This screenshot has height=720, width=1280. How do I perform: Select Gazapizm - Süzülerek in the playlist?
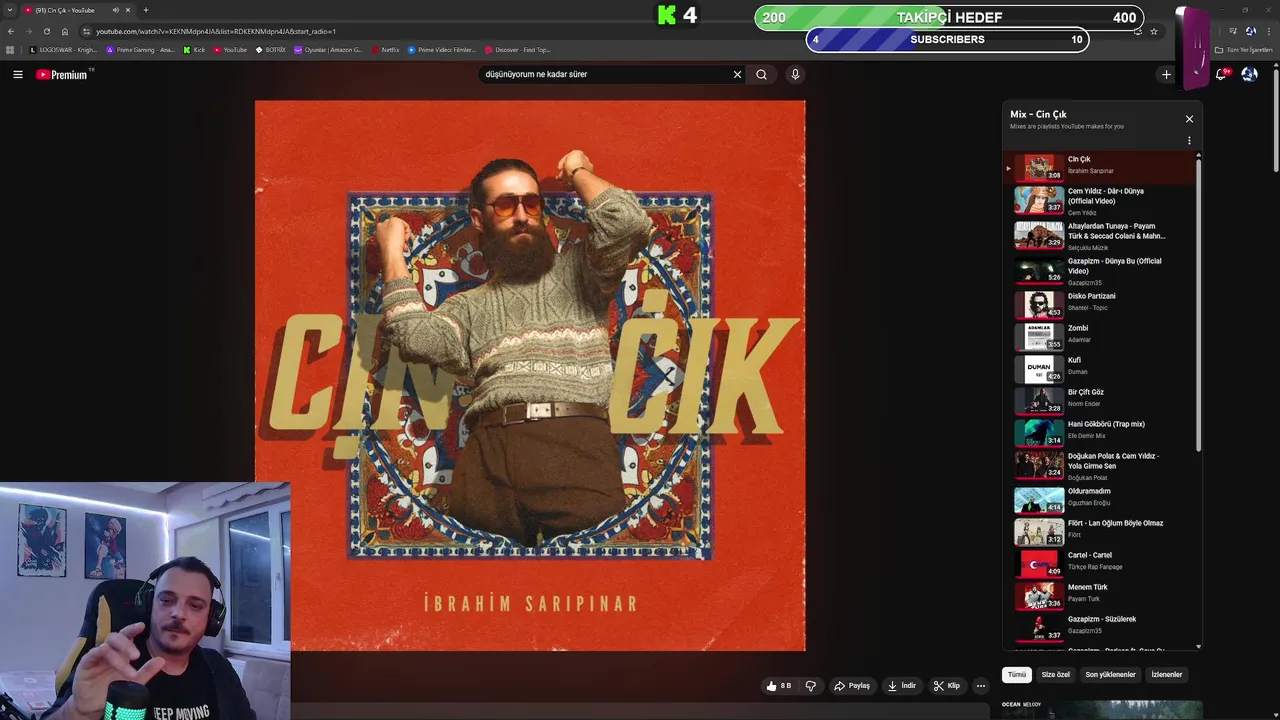(1100, 627)
